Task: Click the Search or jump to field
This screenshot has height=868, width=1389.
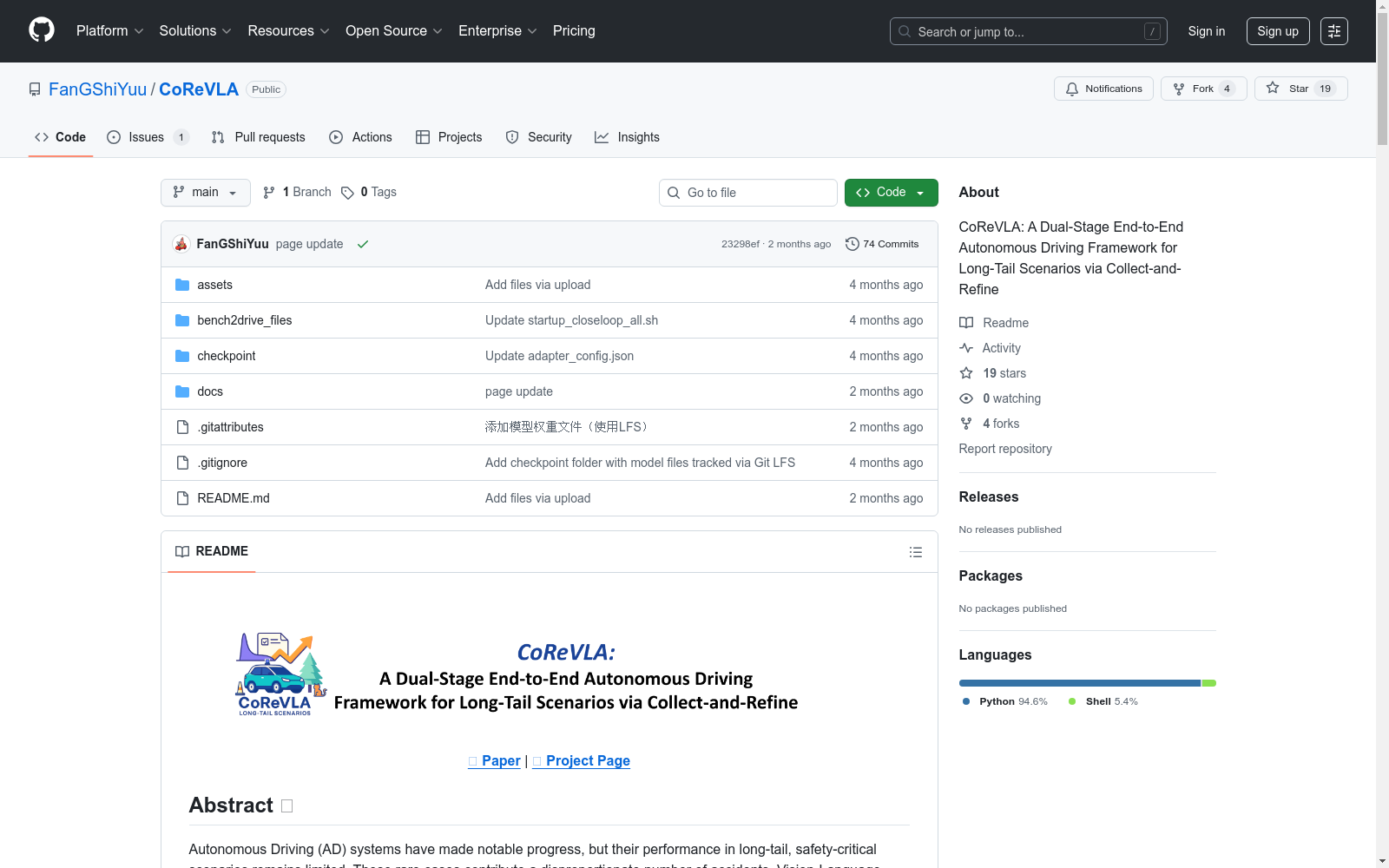Action: tap(1029, 31)
